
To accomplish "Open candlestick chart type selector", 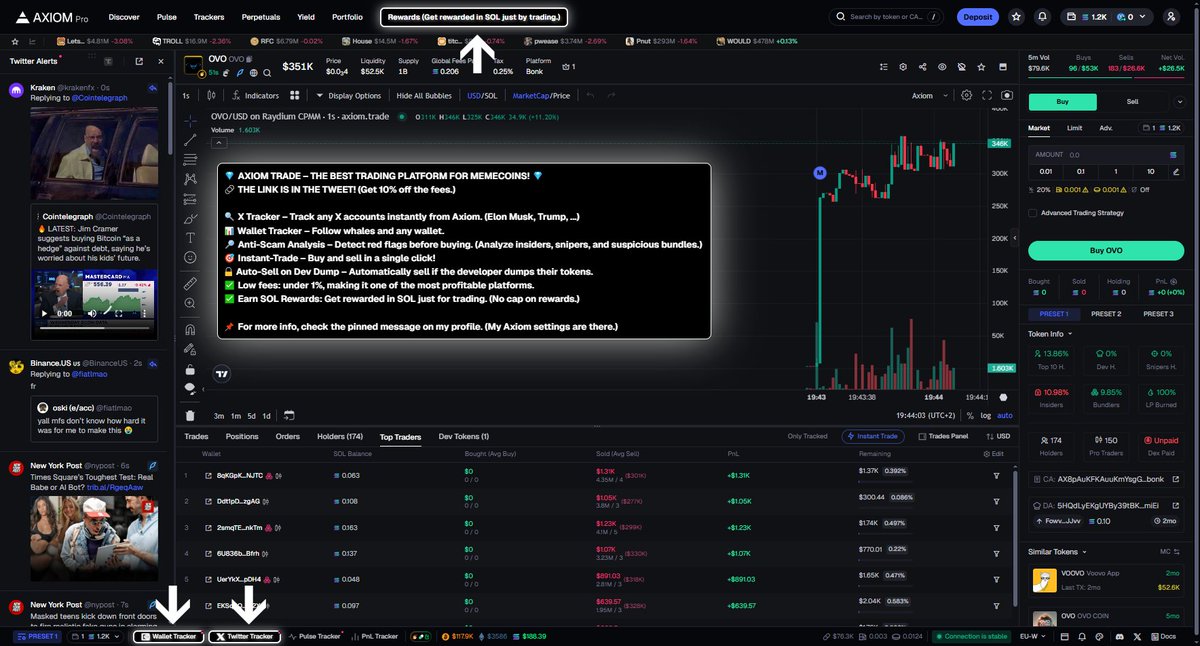I will [x=211, y=96].
